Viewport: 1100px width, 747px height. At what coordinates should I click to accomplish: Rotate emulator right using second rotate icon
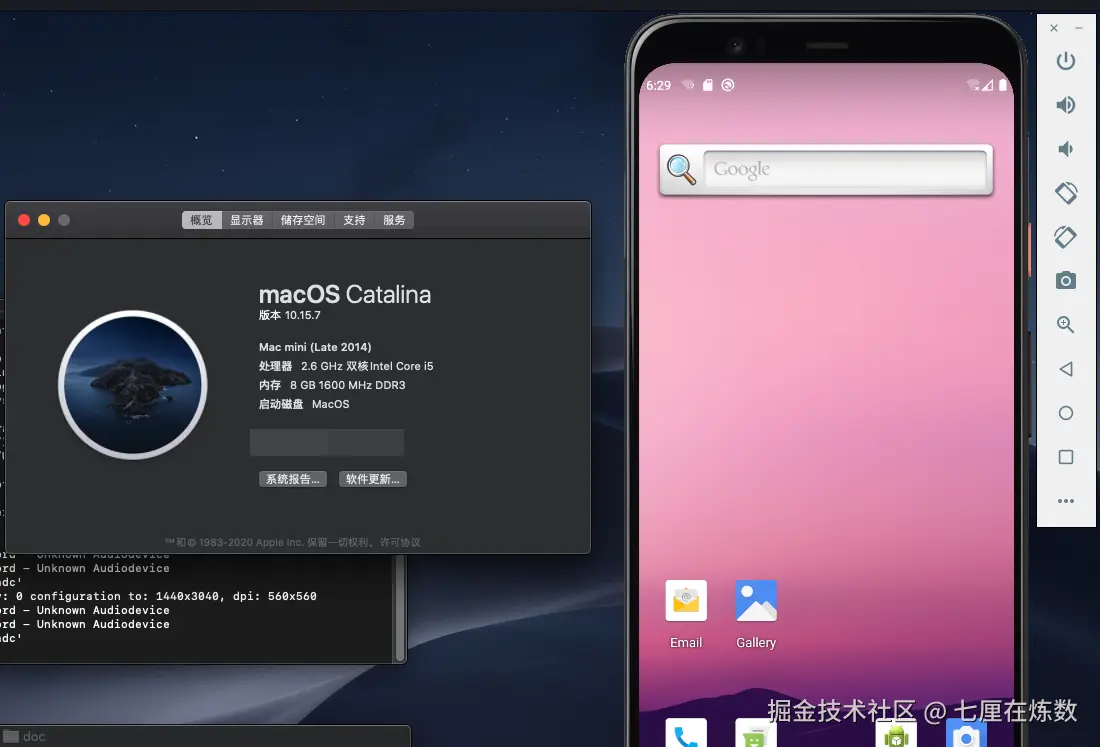(1066, 237)
